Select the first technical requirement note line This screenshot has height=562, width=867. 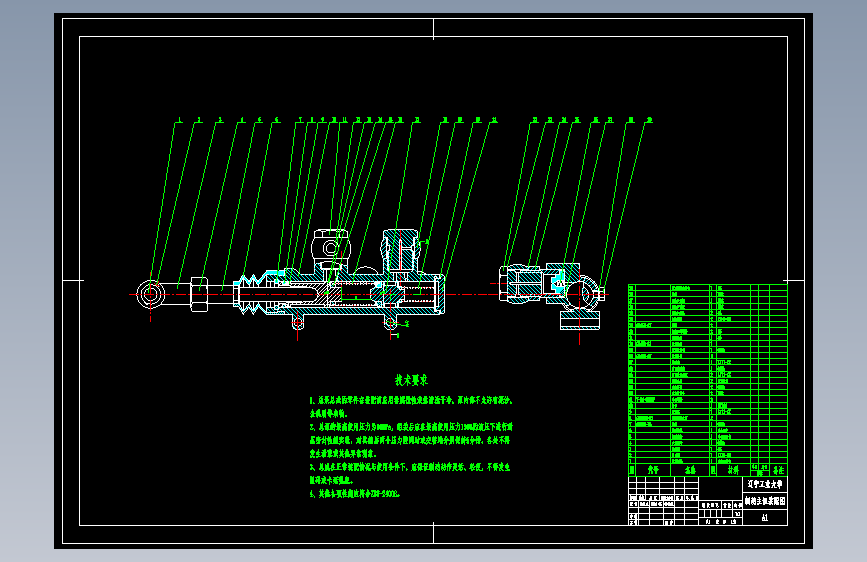pos(411,400)
